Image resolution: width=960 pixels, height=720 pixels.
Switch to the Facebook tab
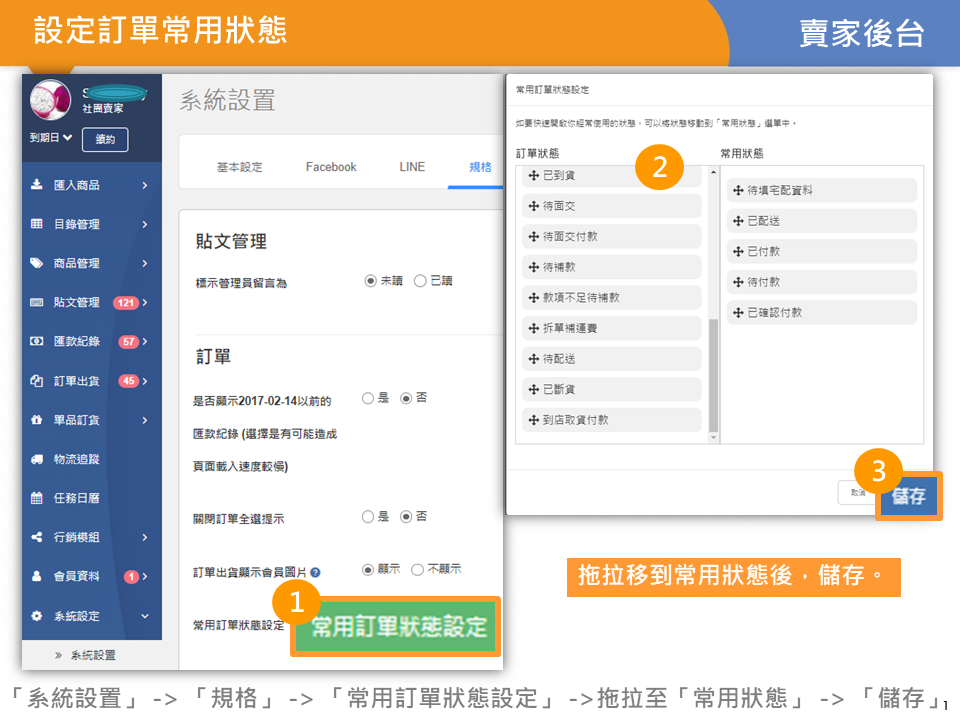pyautogui.click(x=331, y=167)
